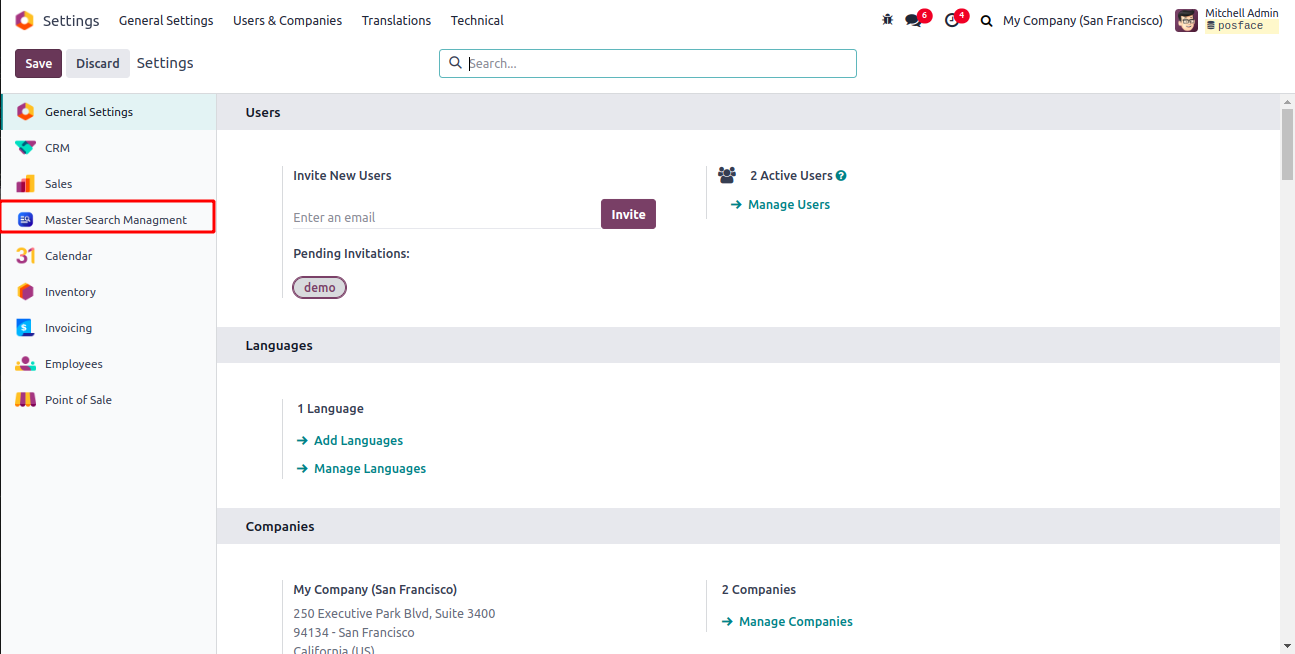This screenshot has height=654, width=1295.
Task: Open the Translations menu
Action: point(396,20)
